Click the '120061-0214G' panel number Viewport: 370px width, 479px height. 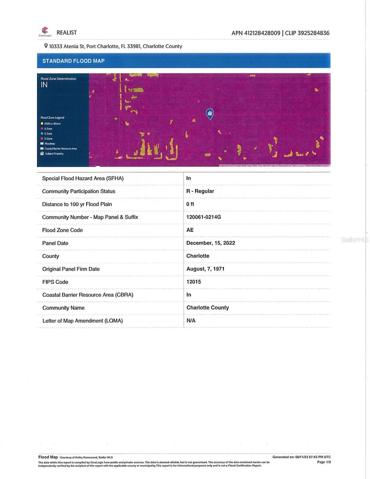coord(204,217)
